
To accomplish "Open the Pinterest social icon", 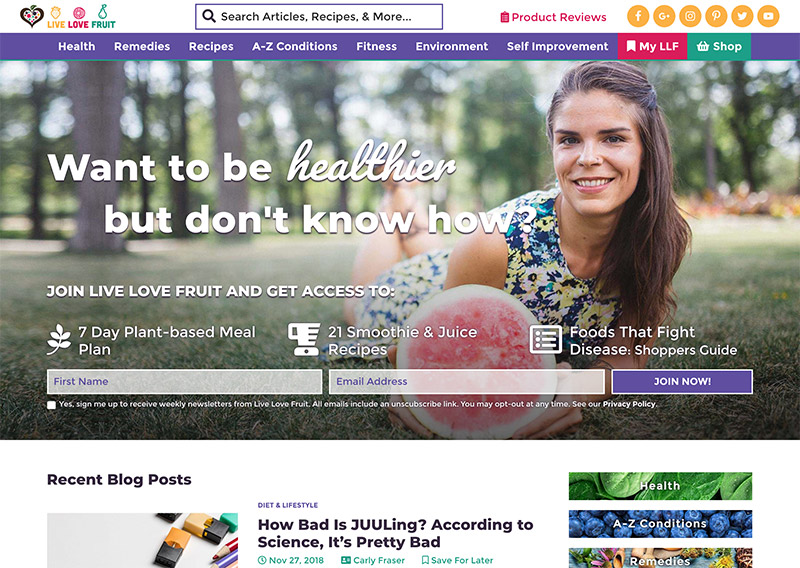I will point(716,16).
